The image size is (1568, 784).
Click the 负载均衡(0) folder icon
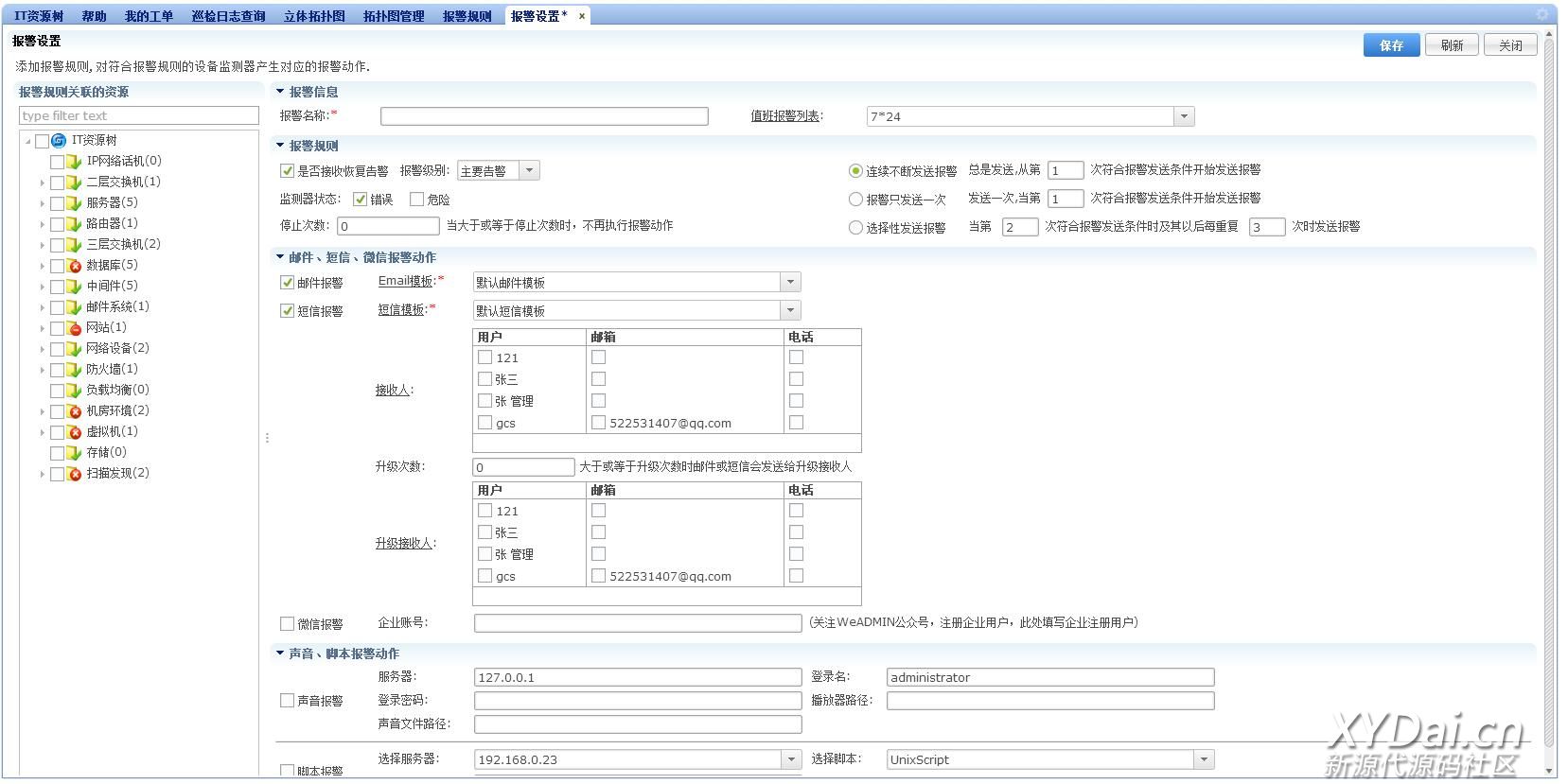click(x=74, y=390)
